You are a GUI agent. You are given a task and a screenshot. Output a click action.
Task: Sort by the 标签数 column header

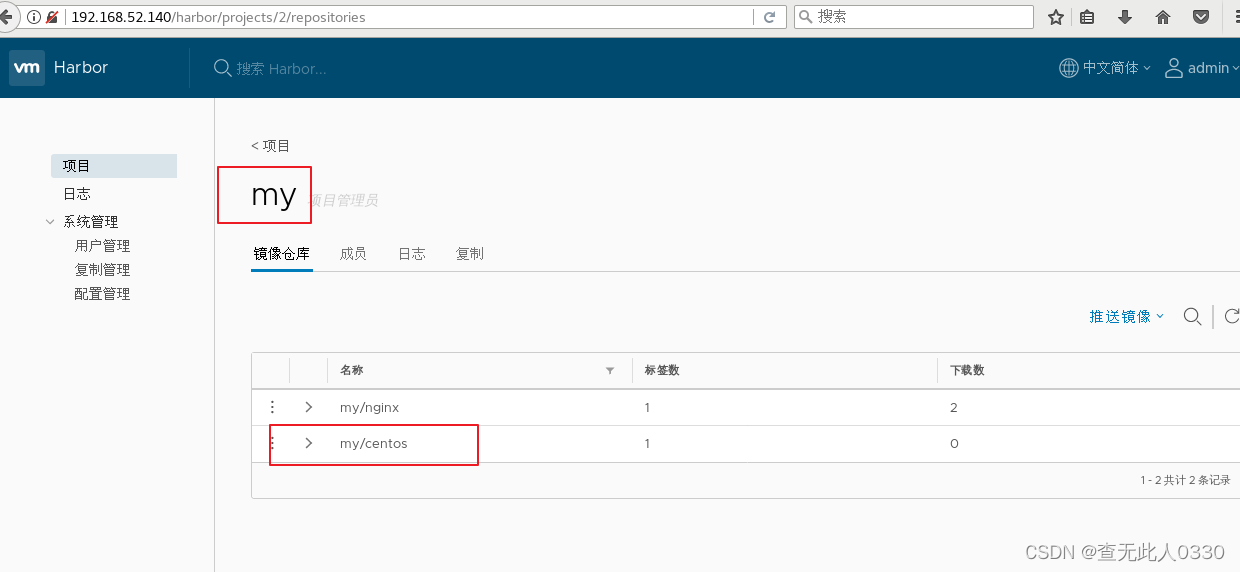(x=662, y=370)
